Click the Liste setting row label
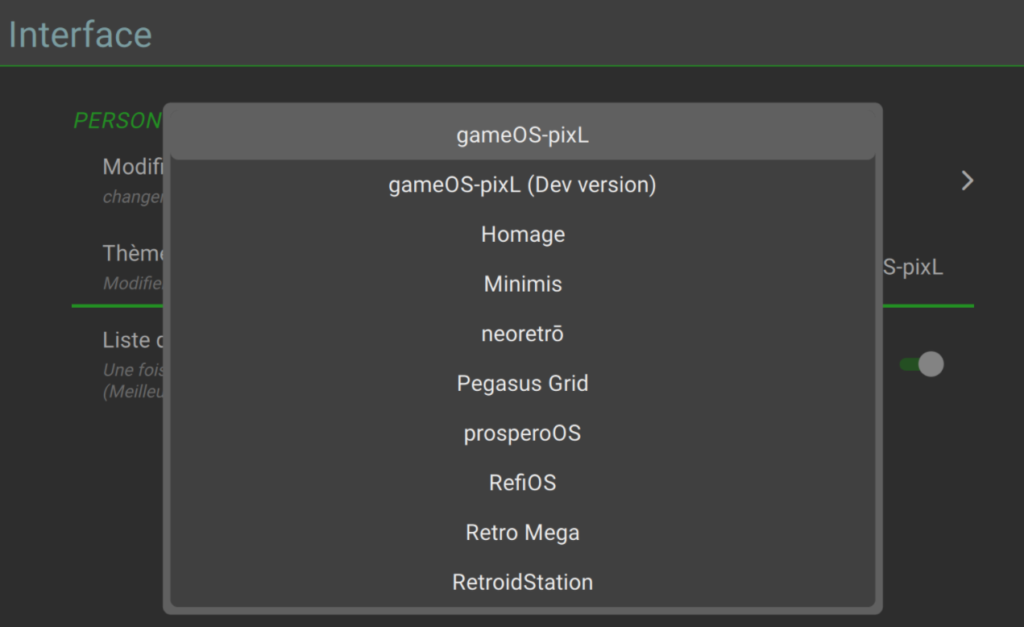 tap(133, 340)
